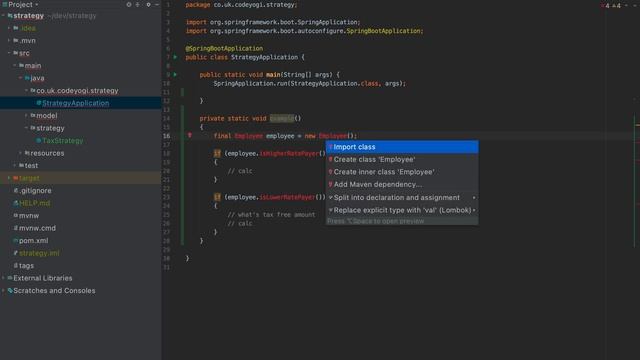Click the orange target folder icon

tap(16, 178)
